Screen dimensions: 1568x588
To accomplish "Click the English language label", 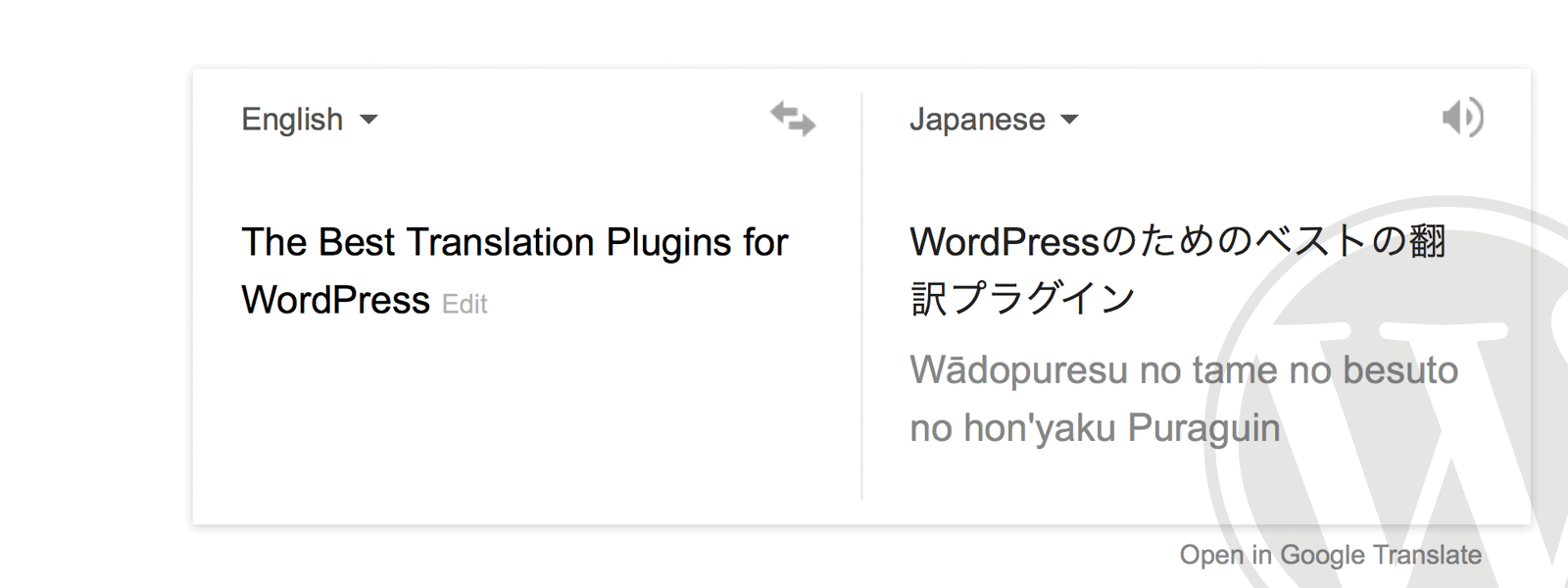I will [290, 119].
